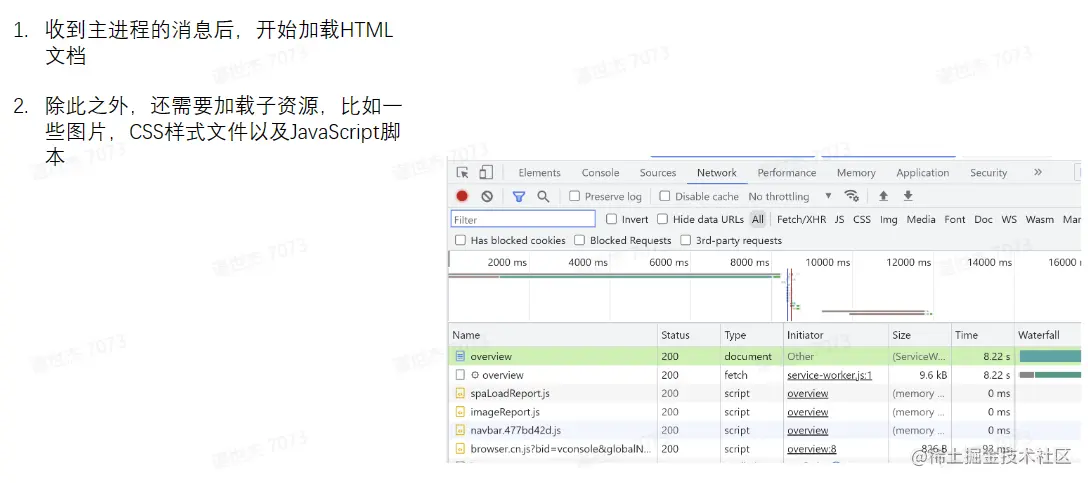Switch to the Memory tab

[x=856, y=173]
